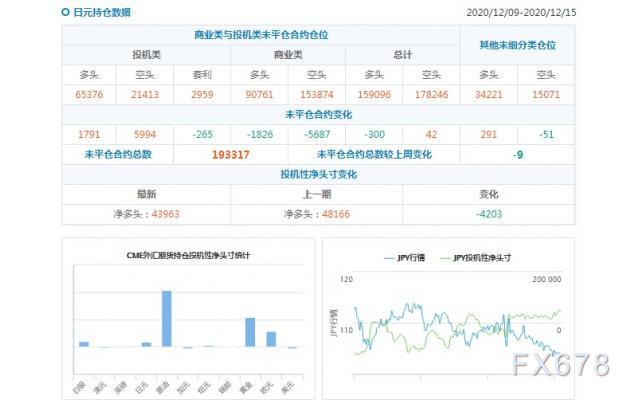Image resolution: width=640 pixels, height=400 pixels.
Task: Click the 欧元 bar in the bar chart
Action: click(x=271, y=339)
